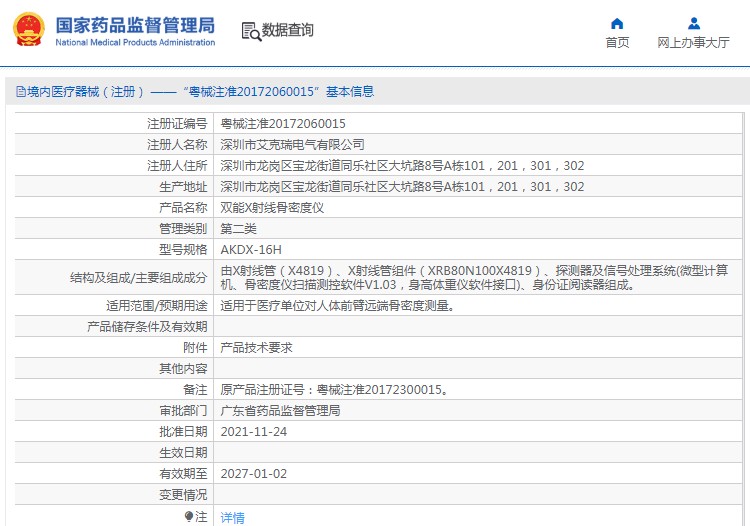Select approval date 2021-11-24

pyautogui.click(x=254, y=432)
